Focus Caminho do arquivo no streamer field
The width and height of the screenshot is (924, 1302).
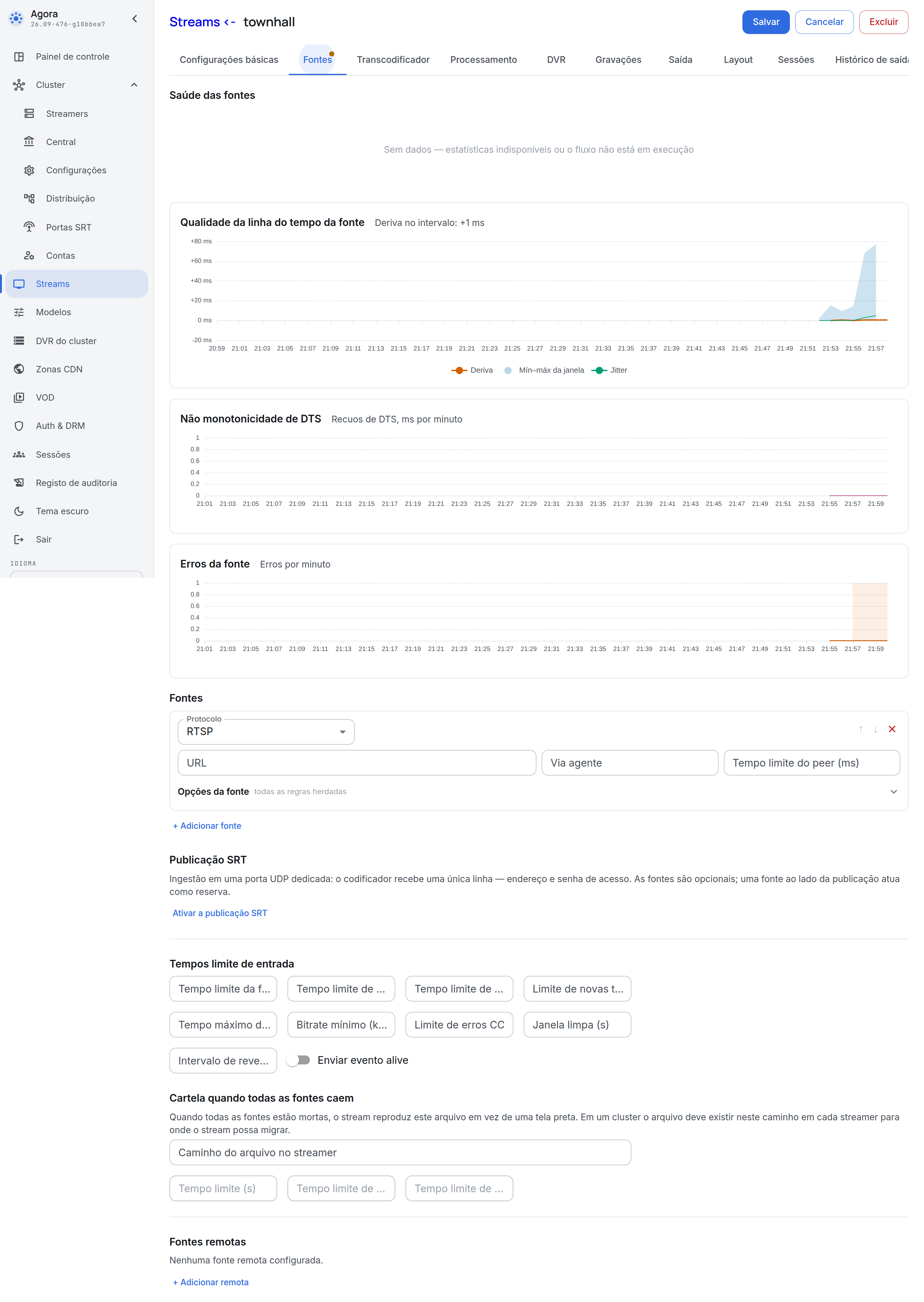click(x=400, y=1153)
